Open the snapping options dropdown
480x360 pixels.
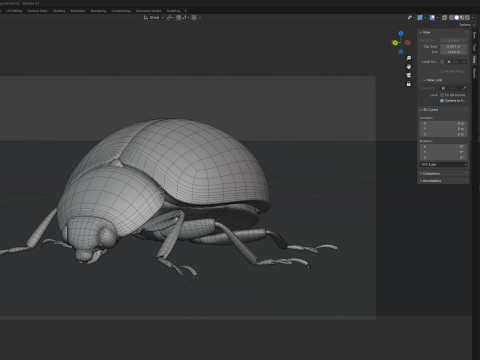coord(185,18)
